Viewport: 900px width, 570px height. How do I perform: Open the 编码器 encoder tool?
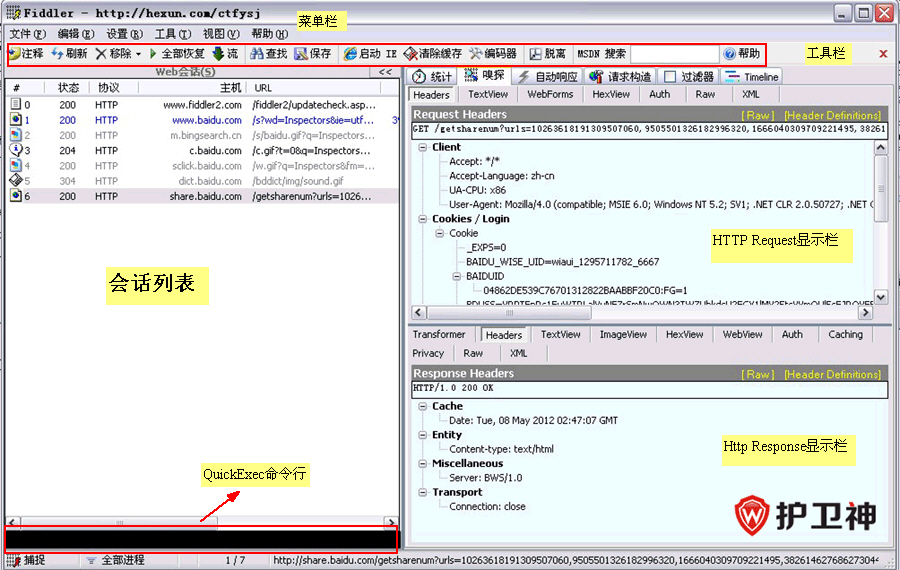point(476,53)
